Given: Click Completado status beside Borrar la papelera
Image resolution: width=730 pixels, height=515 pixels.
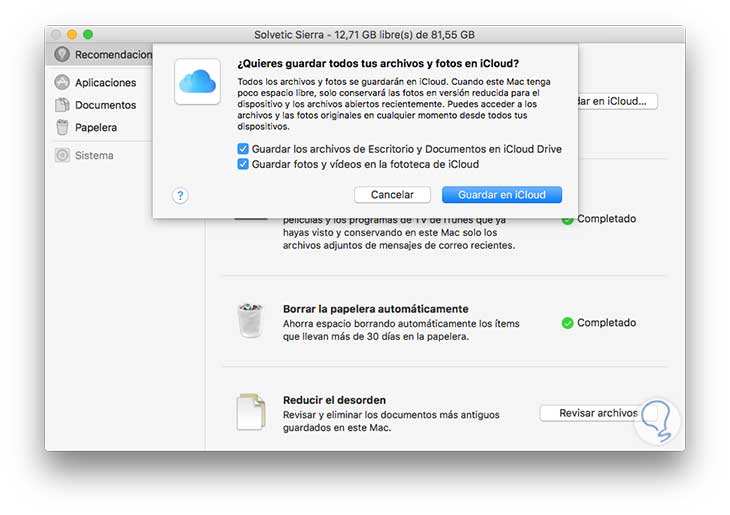Looking at the screenshot, I should pos(606,323).
